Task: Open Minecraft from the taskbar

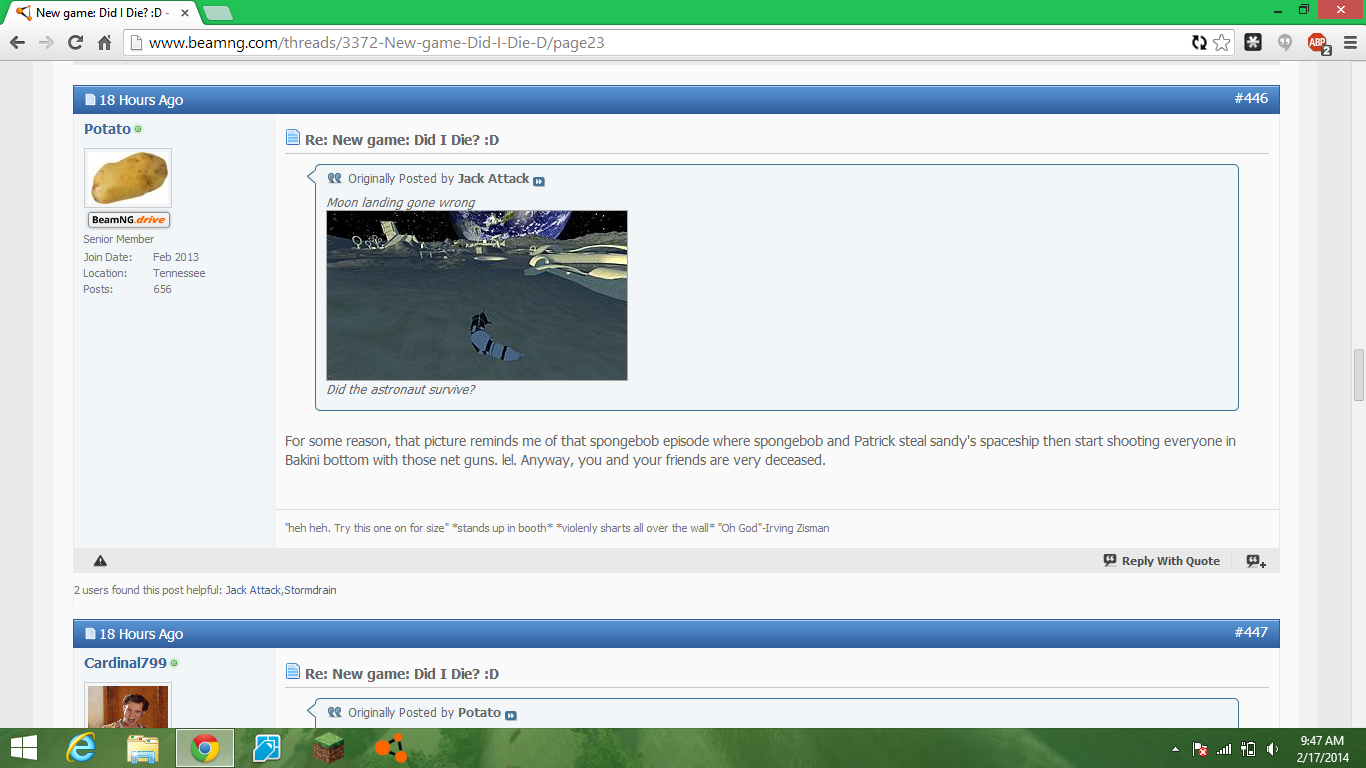Action: (329, 748)
